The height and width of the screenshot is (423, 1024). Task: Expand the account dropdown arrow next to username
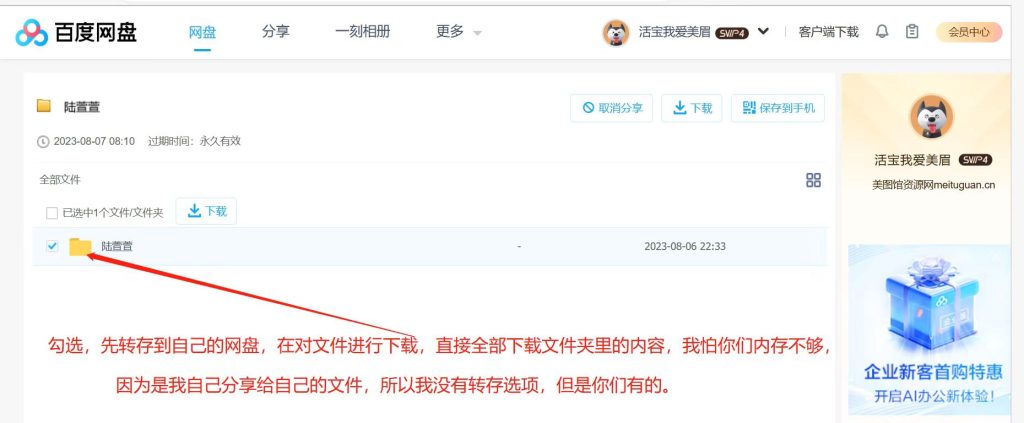click(x=763, y=31)
